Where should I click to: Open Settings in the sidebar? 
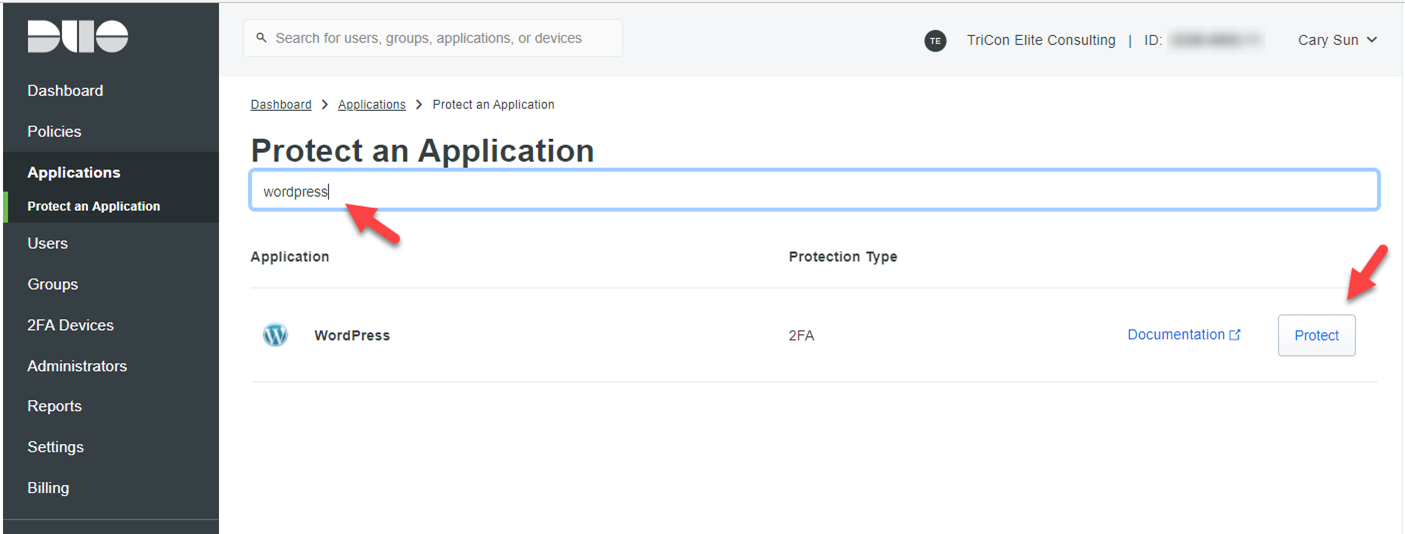coord(55,447)
